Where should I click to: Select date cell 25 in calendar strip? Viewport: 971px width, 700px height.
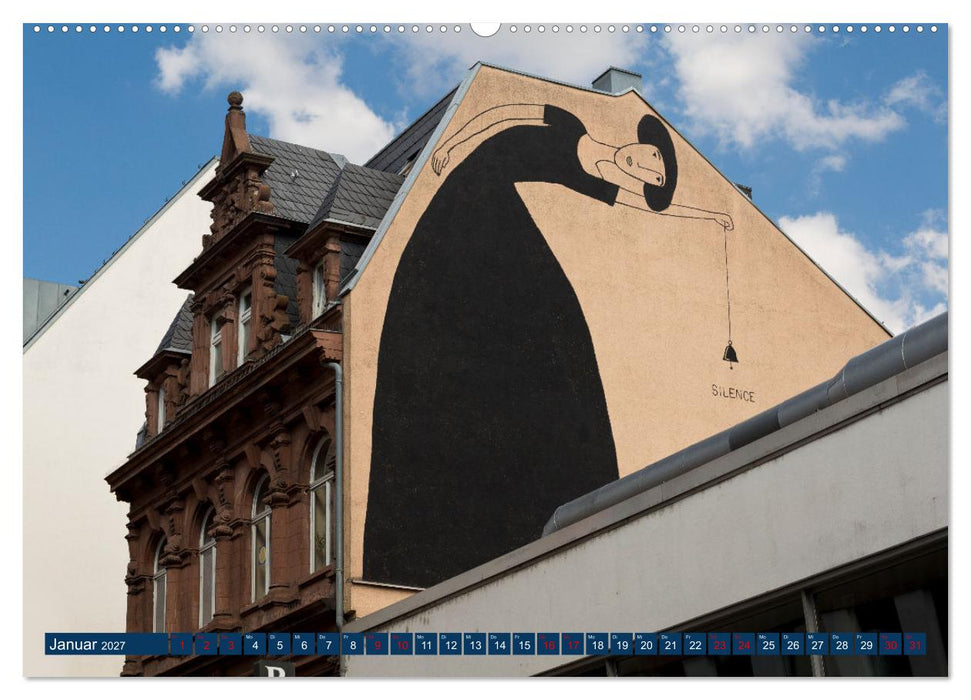tap(769, 644)
